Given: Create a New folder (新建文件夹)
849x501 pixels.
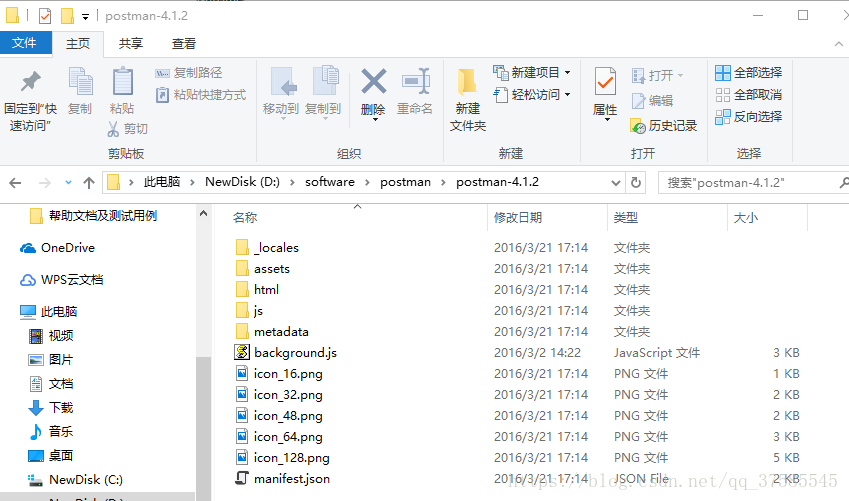Looking at the screenshot, I should pyautogui.click(x=467, y=100).
